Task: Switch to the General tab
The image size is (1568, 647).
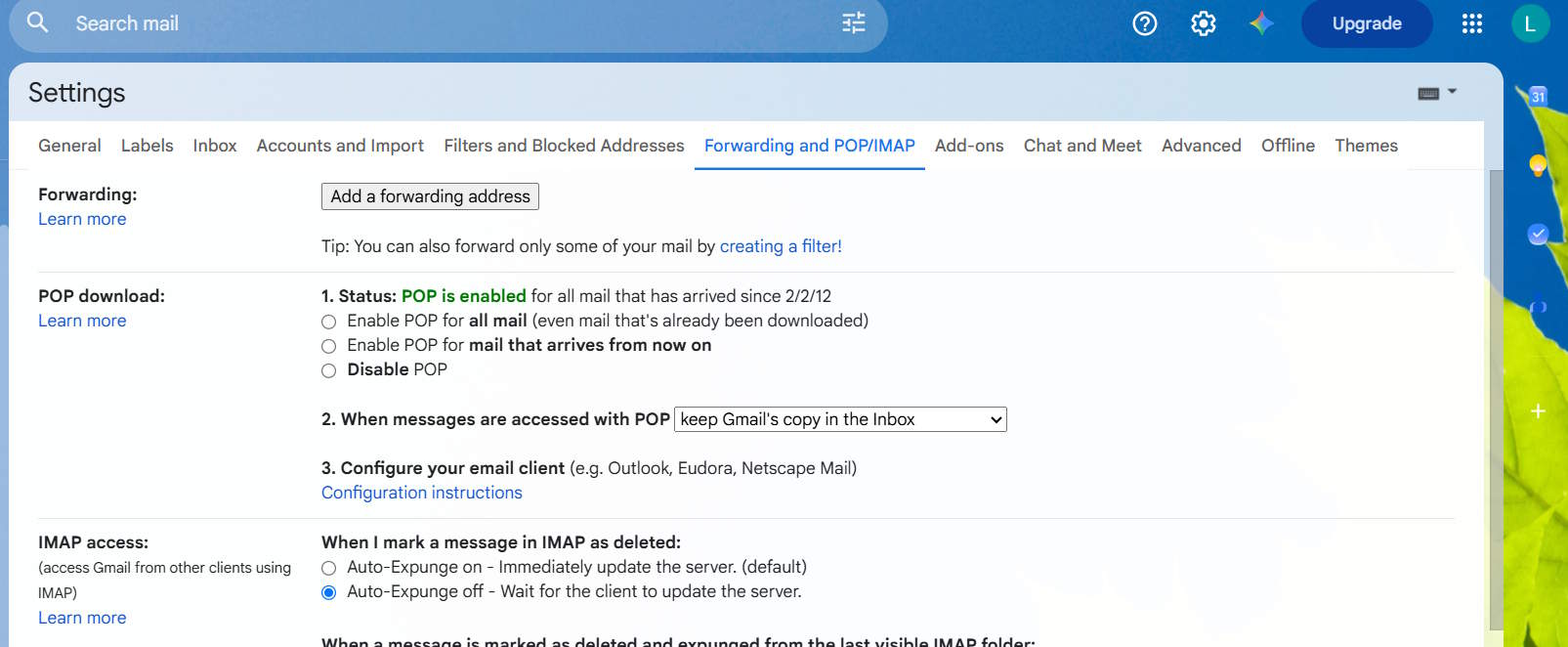Action: coord(69,146)
